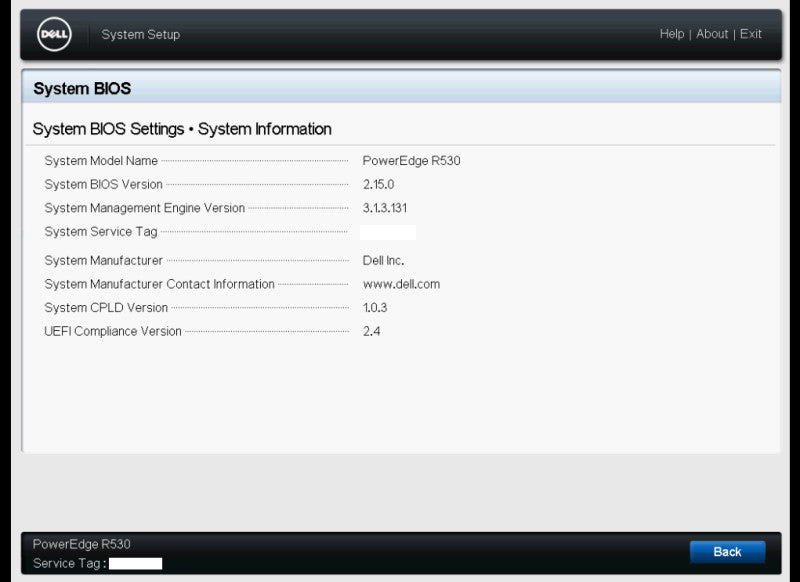Click the Back button
This screenshot has height=582, width=800.
(x=727, y=552)
